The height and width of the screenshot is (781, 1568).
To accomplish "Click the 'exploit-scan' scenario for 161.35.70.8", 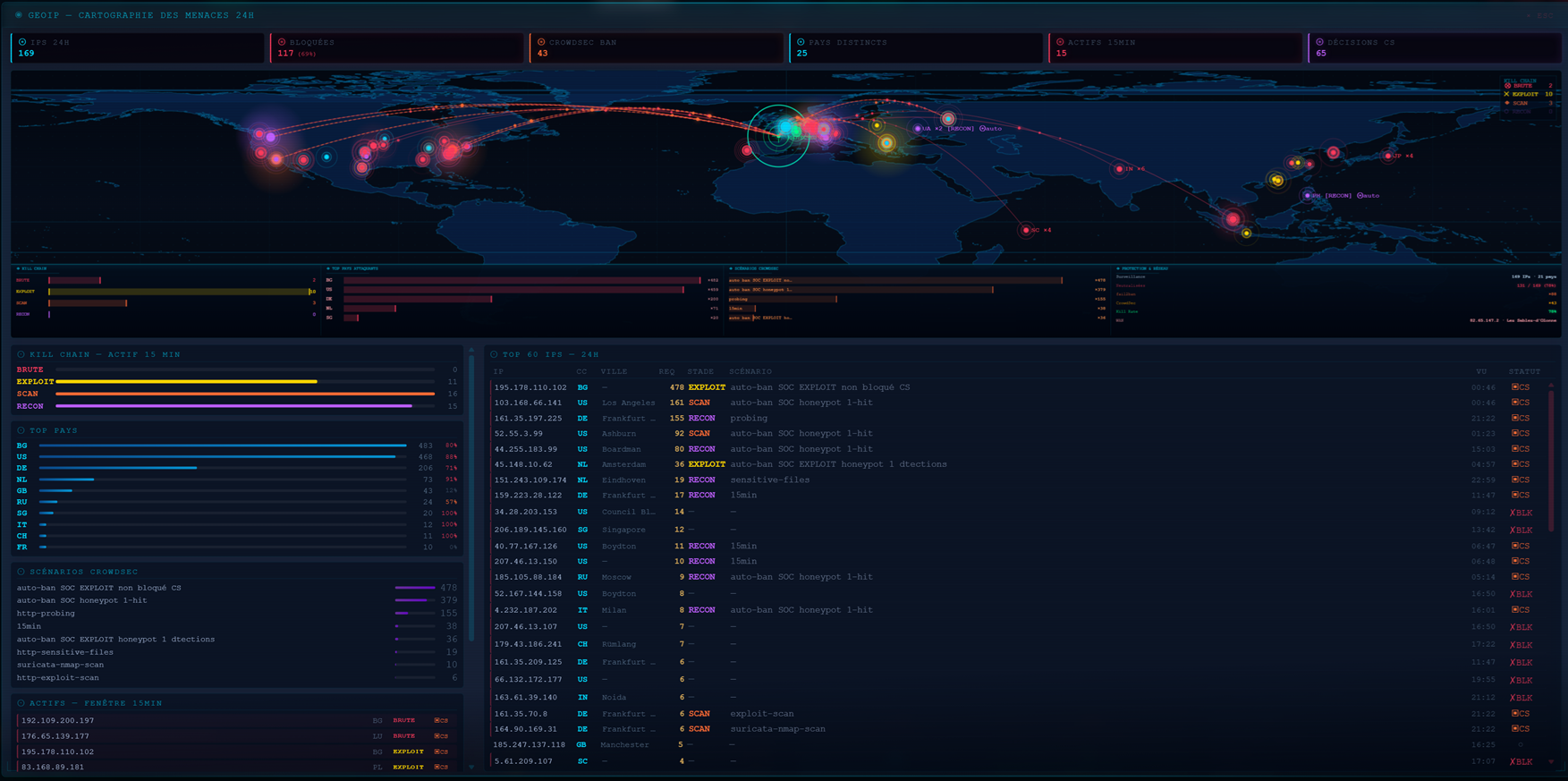I will point(762,714).
